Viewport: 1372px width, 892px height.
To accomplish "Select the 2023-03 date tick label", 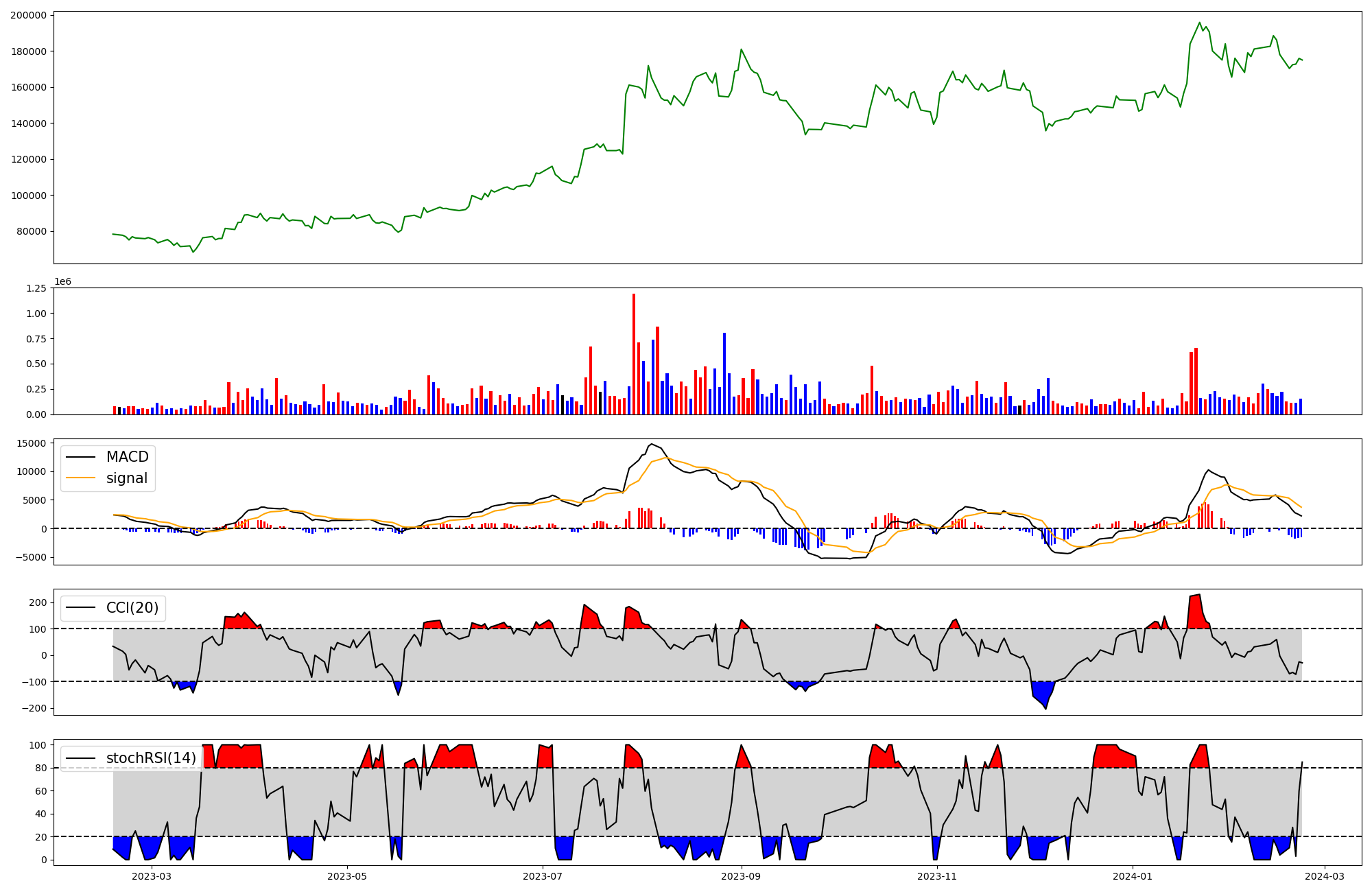I will [151, 876].
